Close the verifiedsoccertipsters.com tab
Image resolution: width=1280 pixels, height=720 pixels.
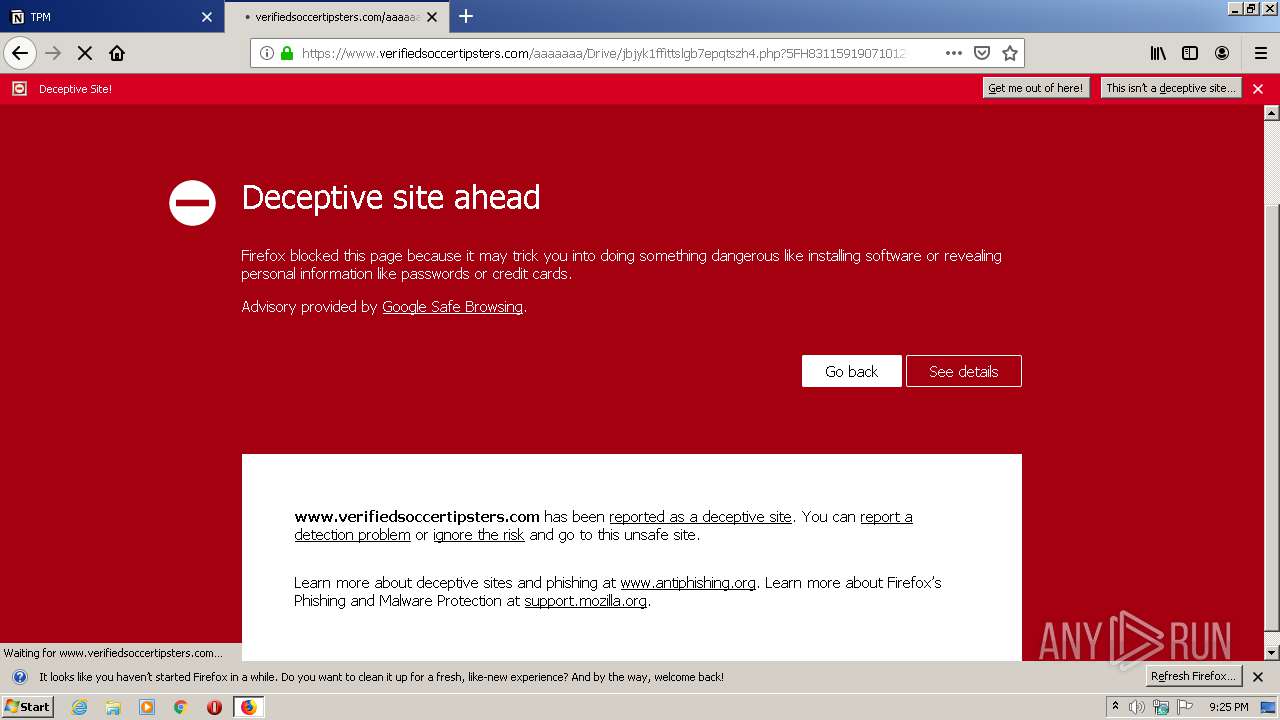coord(432,17)
